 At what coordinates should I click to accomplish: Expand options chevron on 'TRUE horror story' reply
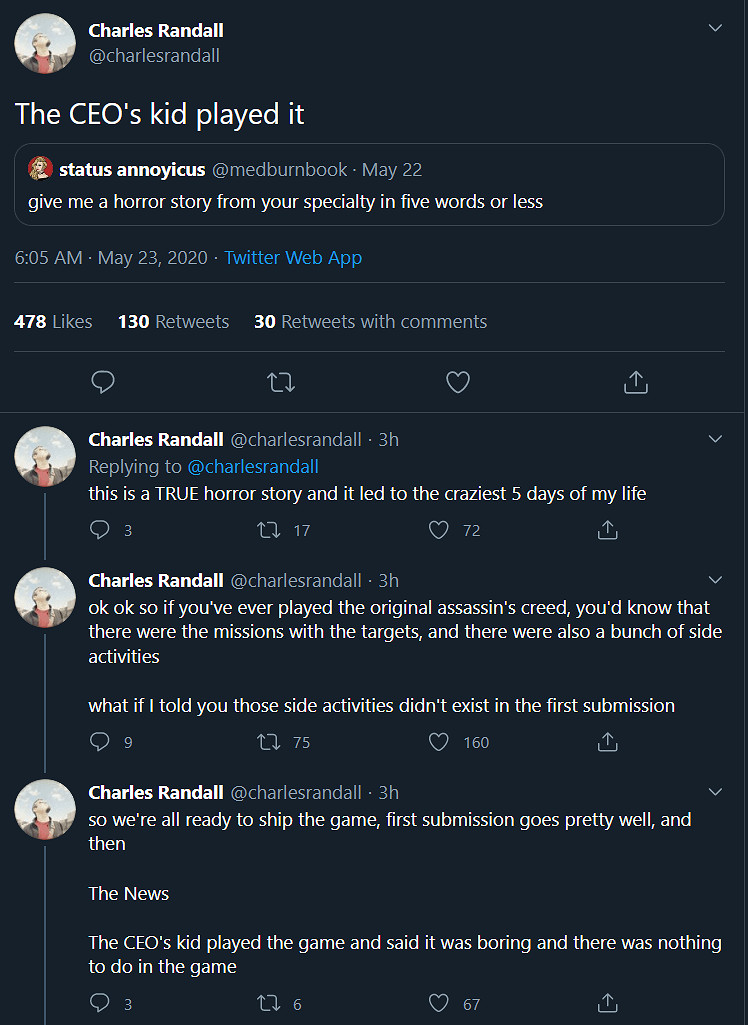click(715, 439)
